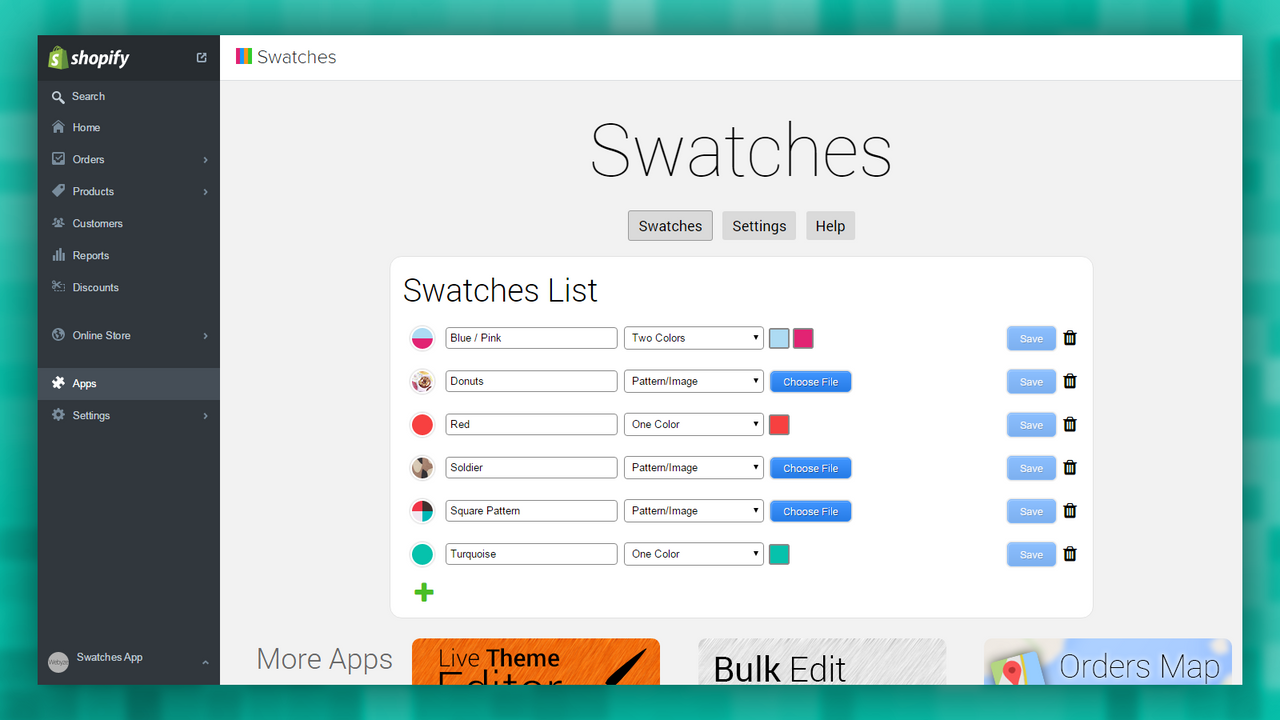
Task: Click the Search icon in the sidebar
Action: 58,96
